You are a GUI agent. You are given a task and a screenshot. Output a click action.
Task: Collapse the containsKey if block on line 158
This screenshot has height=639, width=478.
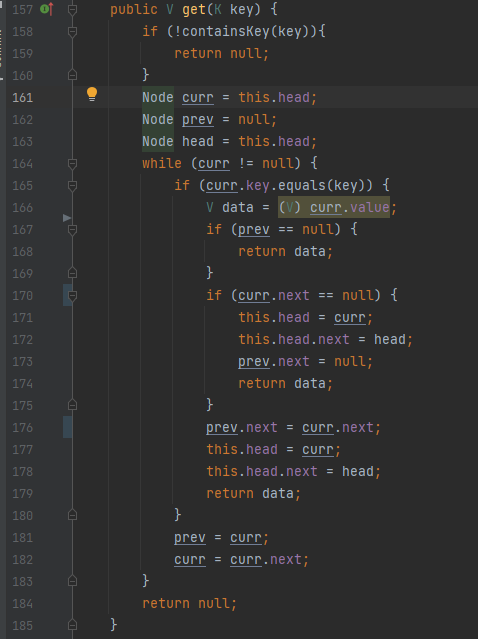pos(73,31)
